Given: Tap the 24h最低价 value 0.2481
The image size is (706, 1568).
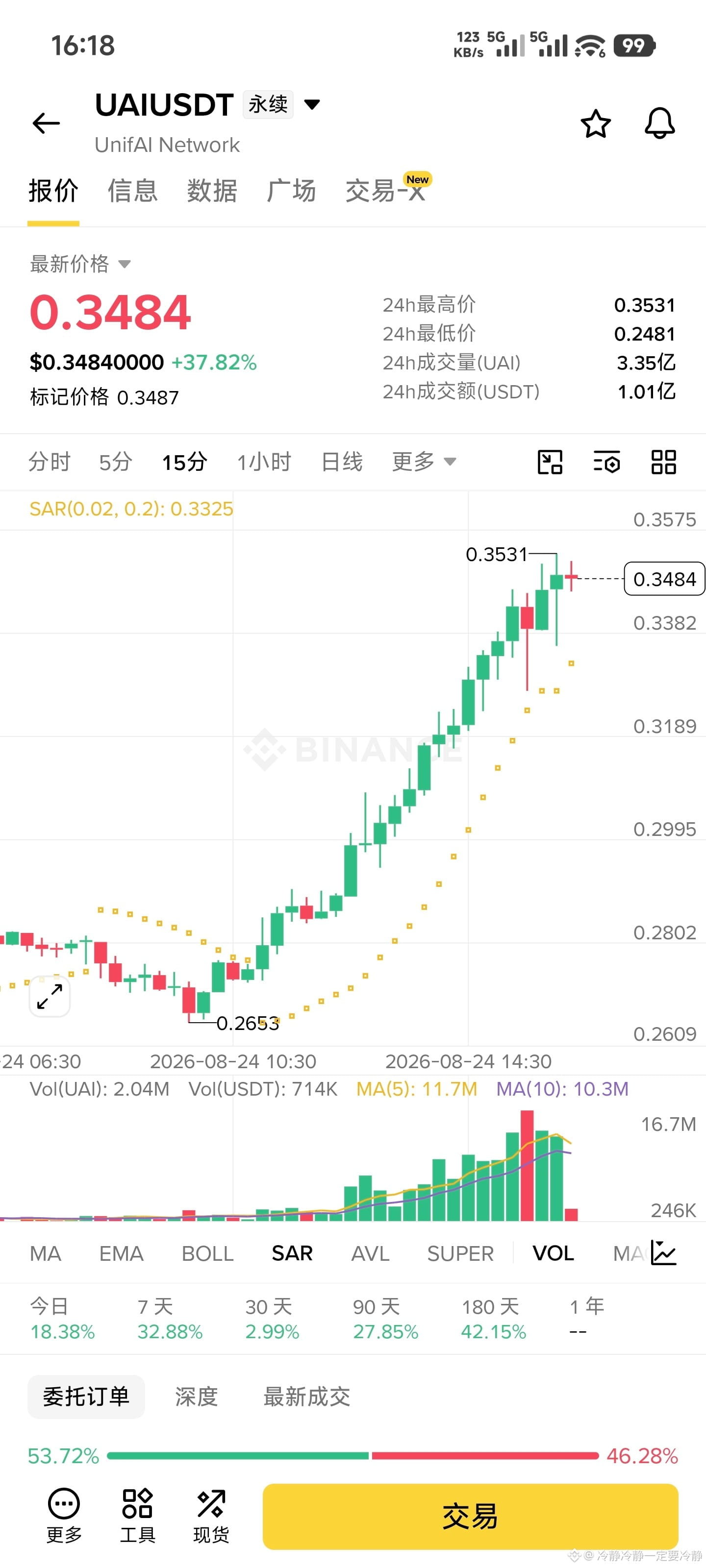Looking at the screenshot, I should [645, 334].
